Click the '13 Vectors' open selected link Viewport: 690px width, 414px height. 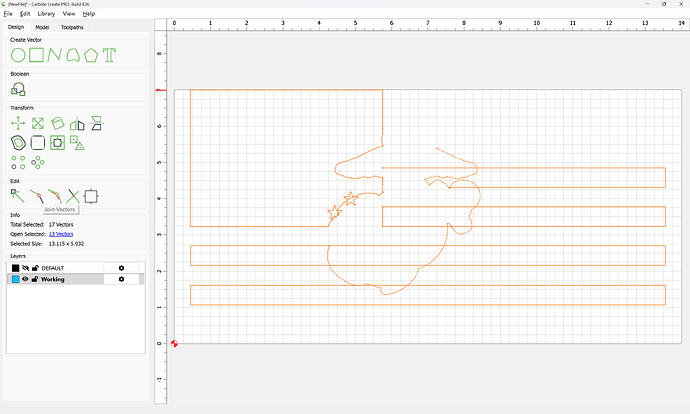[60, 234]
